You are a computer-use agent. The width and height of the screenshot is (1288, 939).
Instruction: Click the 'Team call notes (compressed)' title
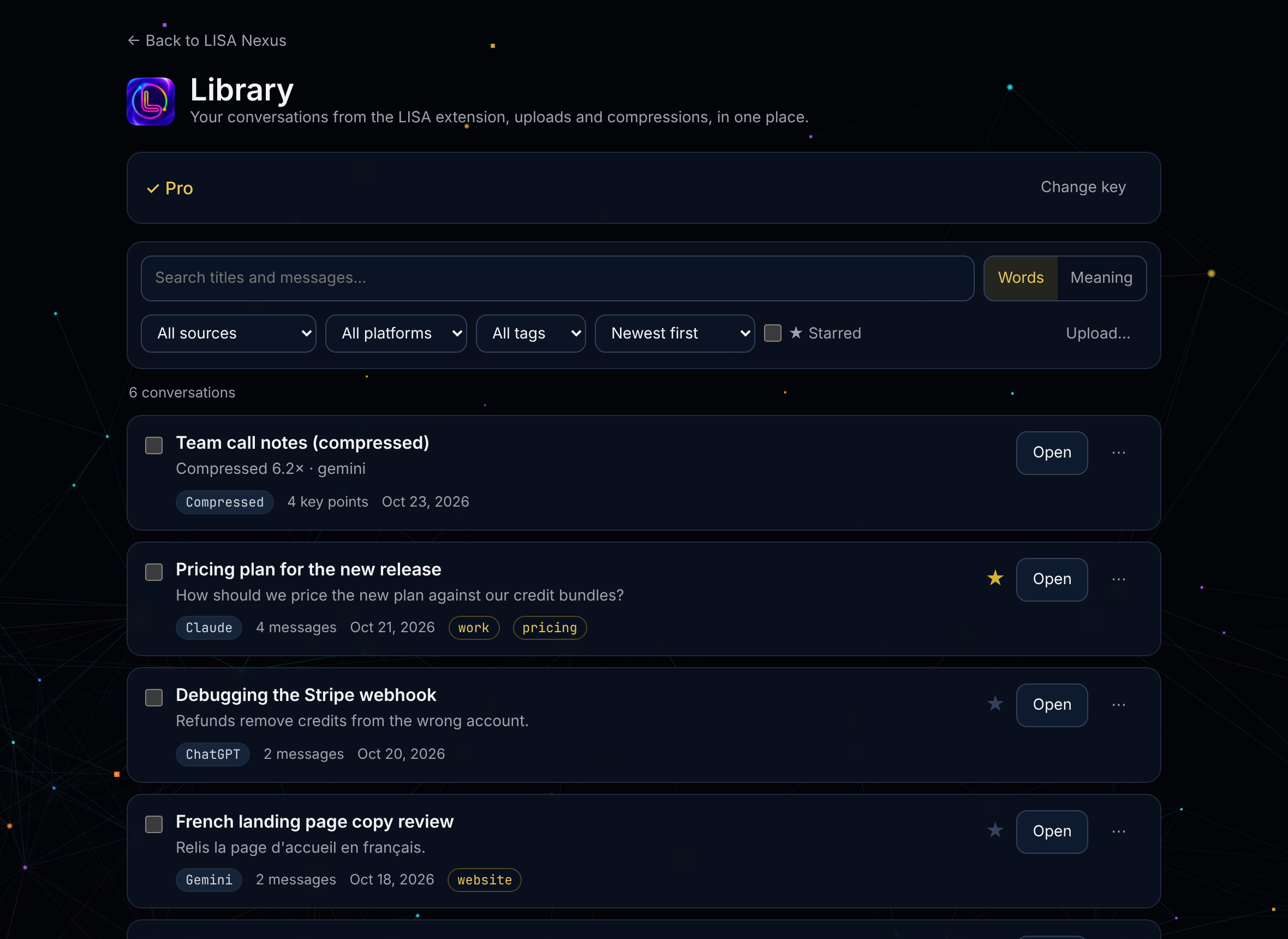302,443
